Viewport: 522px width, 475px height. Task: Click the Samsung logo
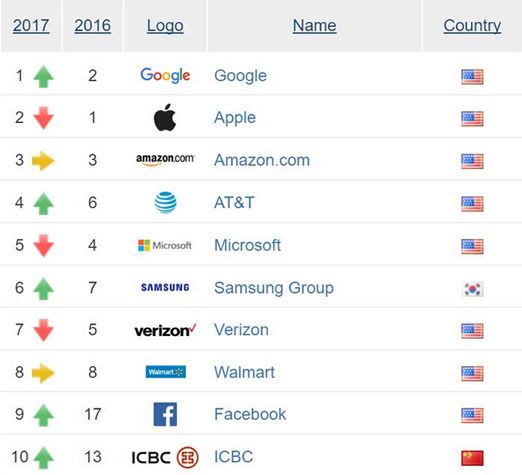(x=165, y=287)
